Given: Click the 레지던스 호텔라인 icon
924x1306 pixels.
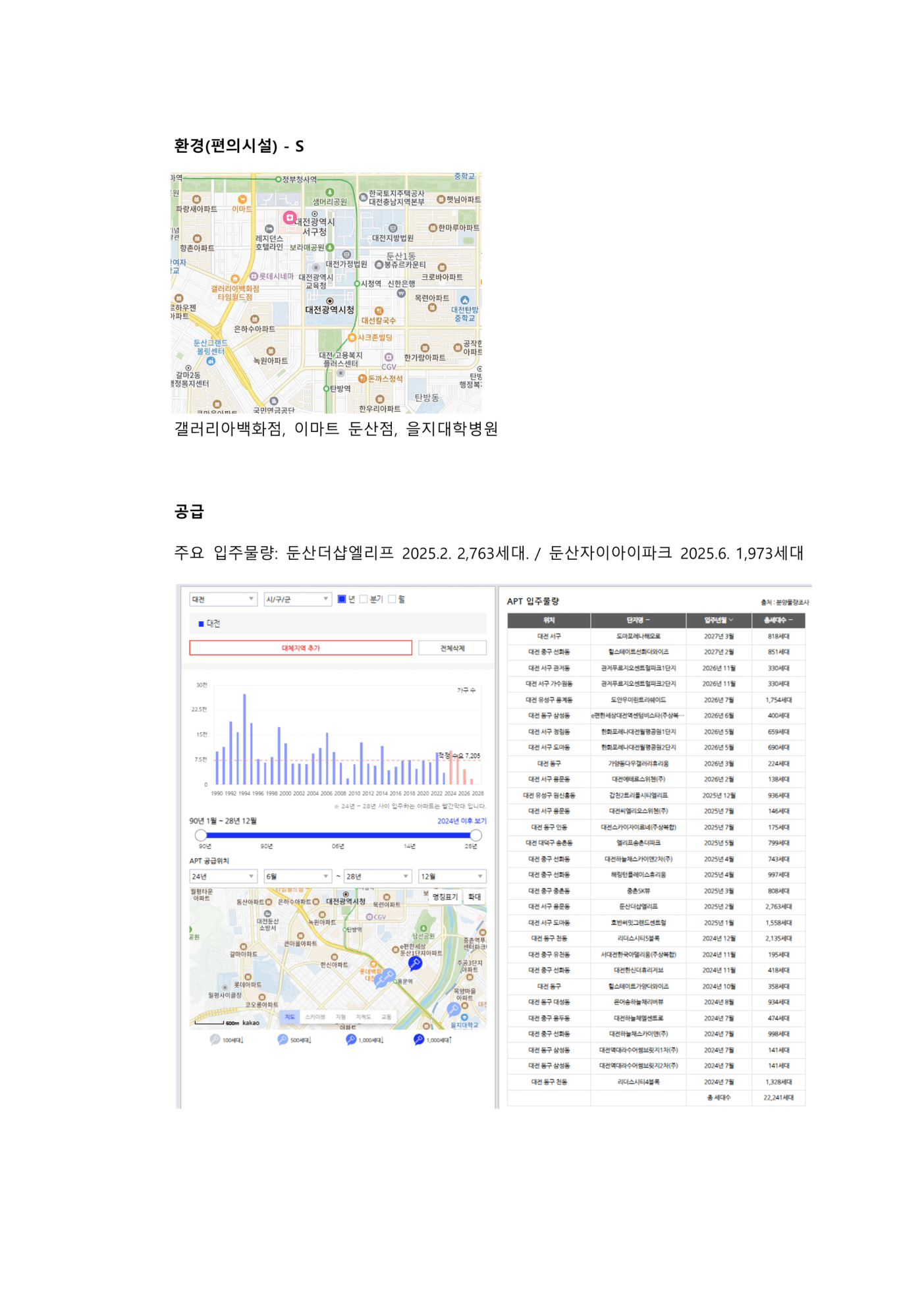Looking at the screenshot, I should (269, 229).
